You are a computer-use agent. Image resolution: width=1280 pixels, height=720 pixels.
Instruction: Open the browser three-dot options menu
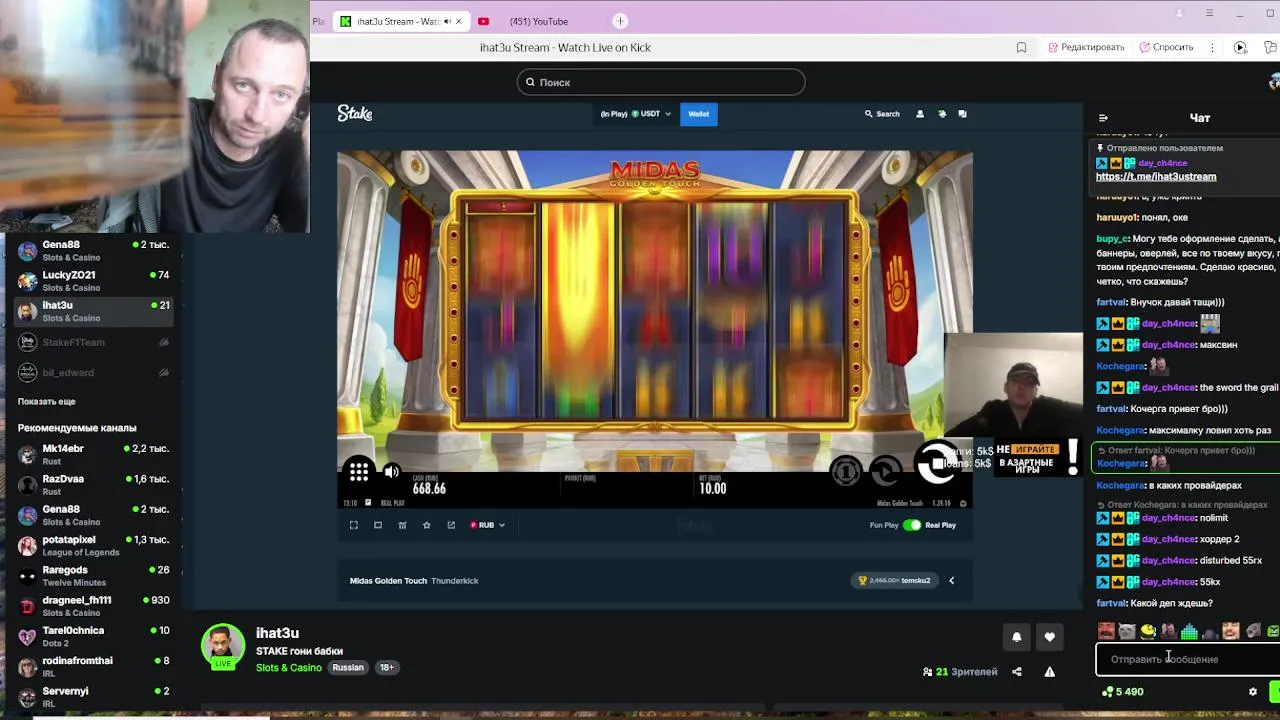1212,47
